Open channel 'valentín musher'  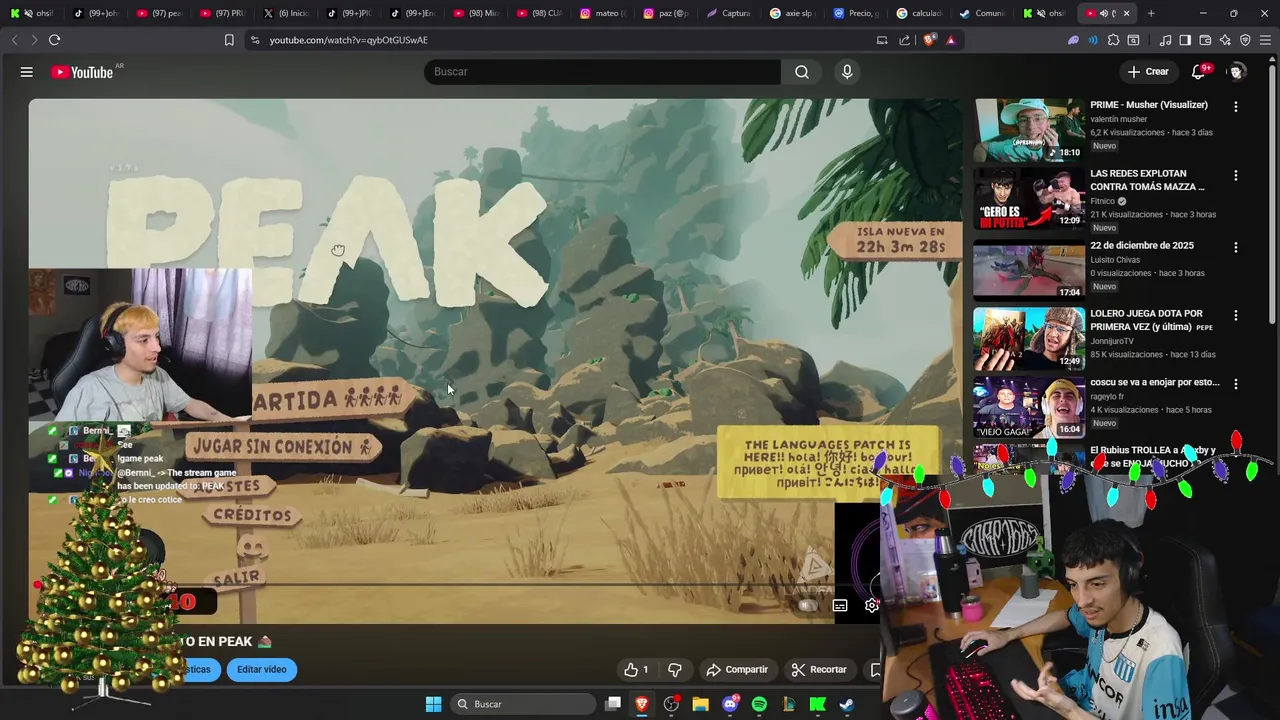pos(1119,119)
